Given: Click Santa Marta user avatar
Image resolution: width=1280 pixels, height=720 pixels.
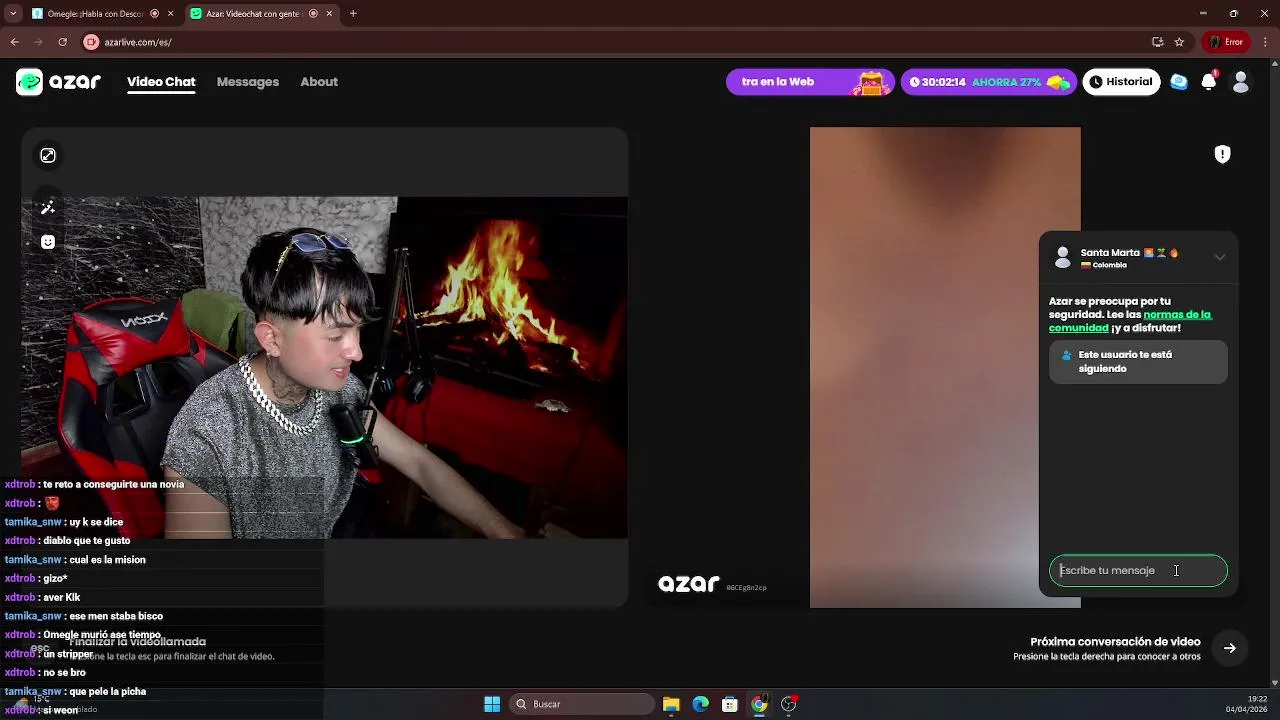Looking at the screenshot, I should (1063, 258).
